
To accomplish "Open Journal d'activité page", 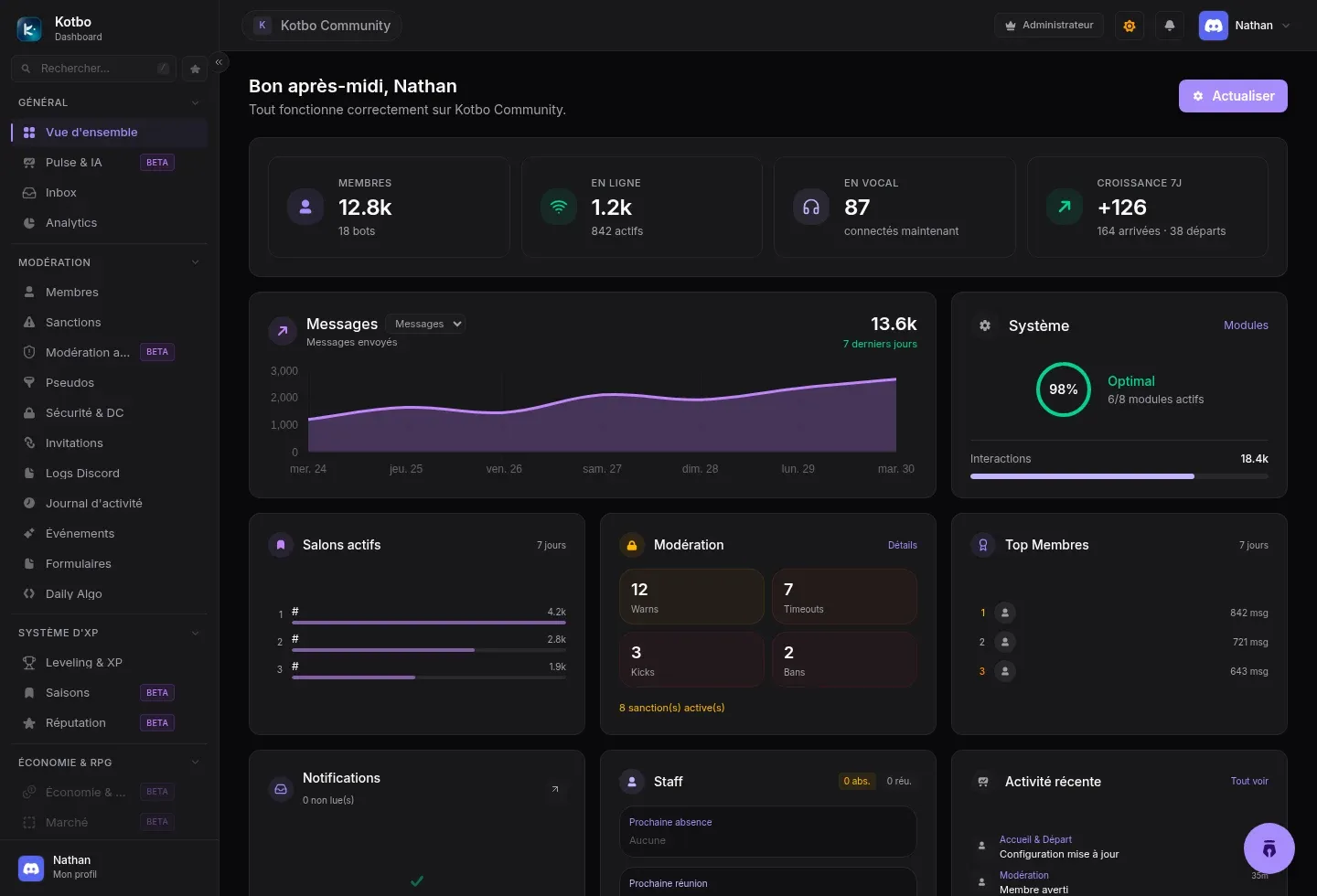I will pyautogui.click(x=110, y=504).
